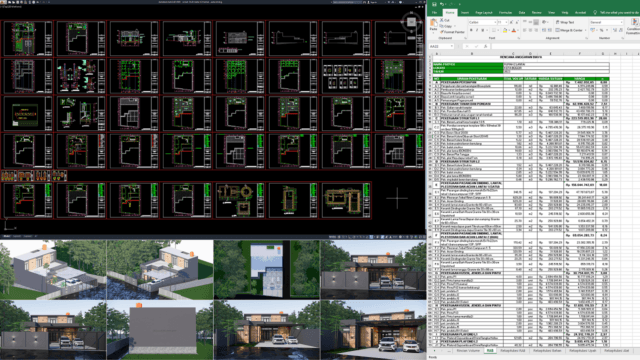Screen dimensions: 640x360
Task: Click the Increase Indent icon
Action: click(549, 30)
